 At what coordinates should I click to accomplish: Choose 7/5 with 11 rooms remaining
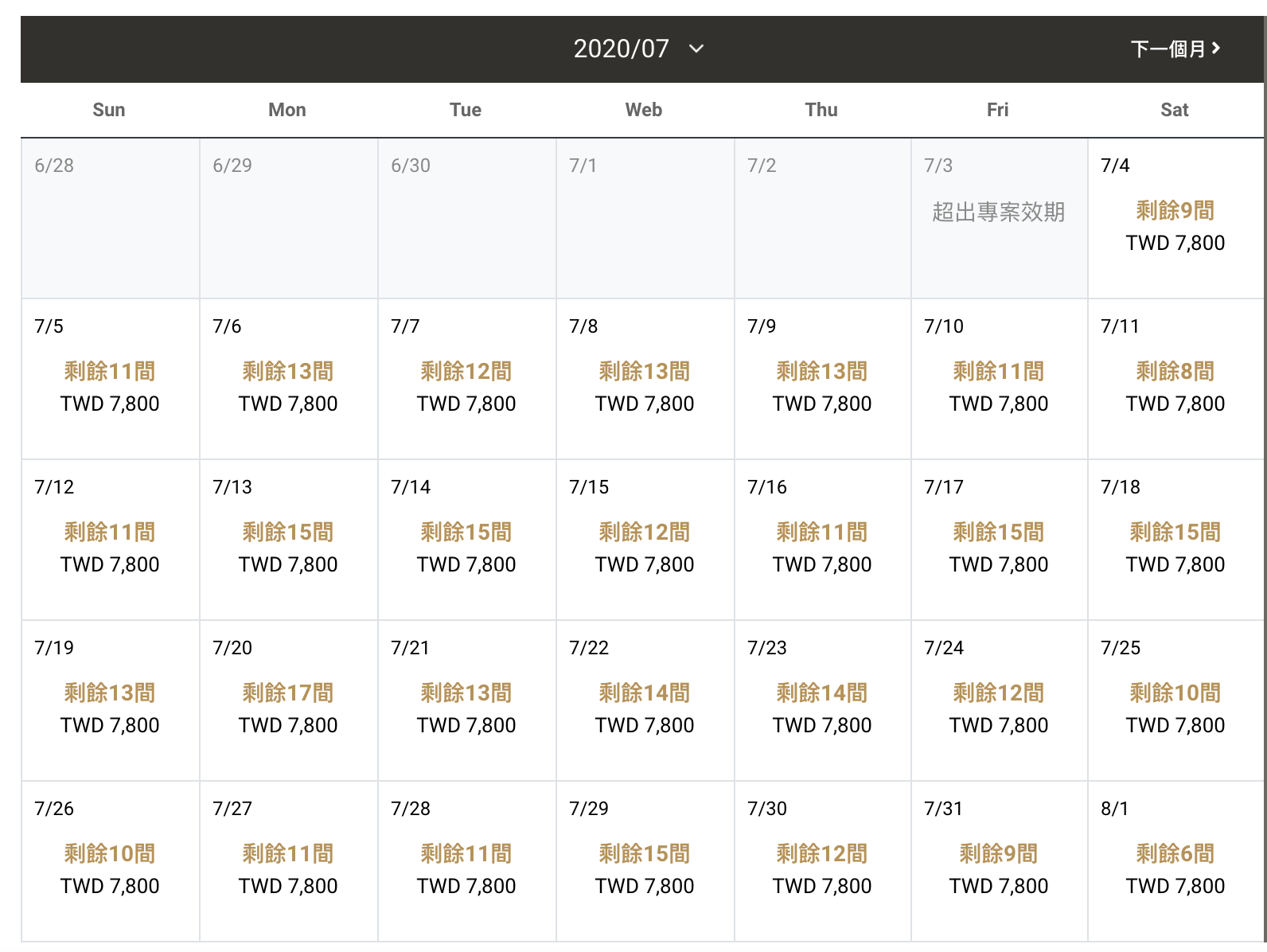point(110,380)
